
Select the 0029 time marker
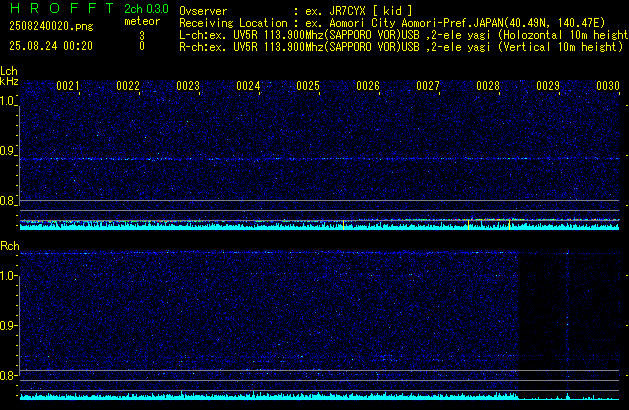548,86
